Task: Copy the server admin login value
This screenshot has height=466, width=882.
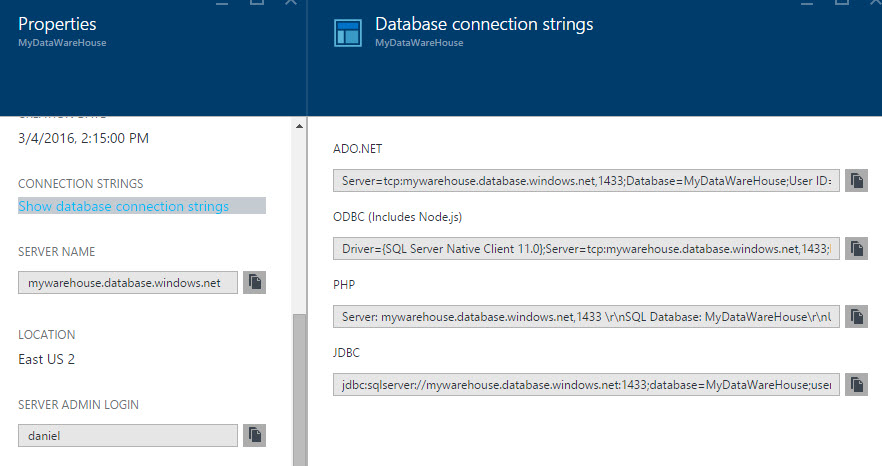Action: point(255,435)
